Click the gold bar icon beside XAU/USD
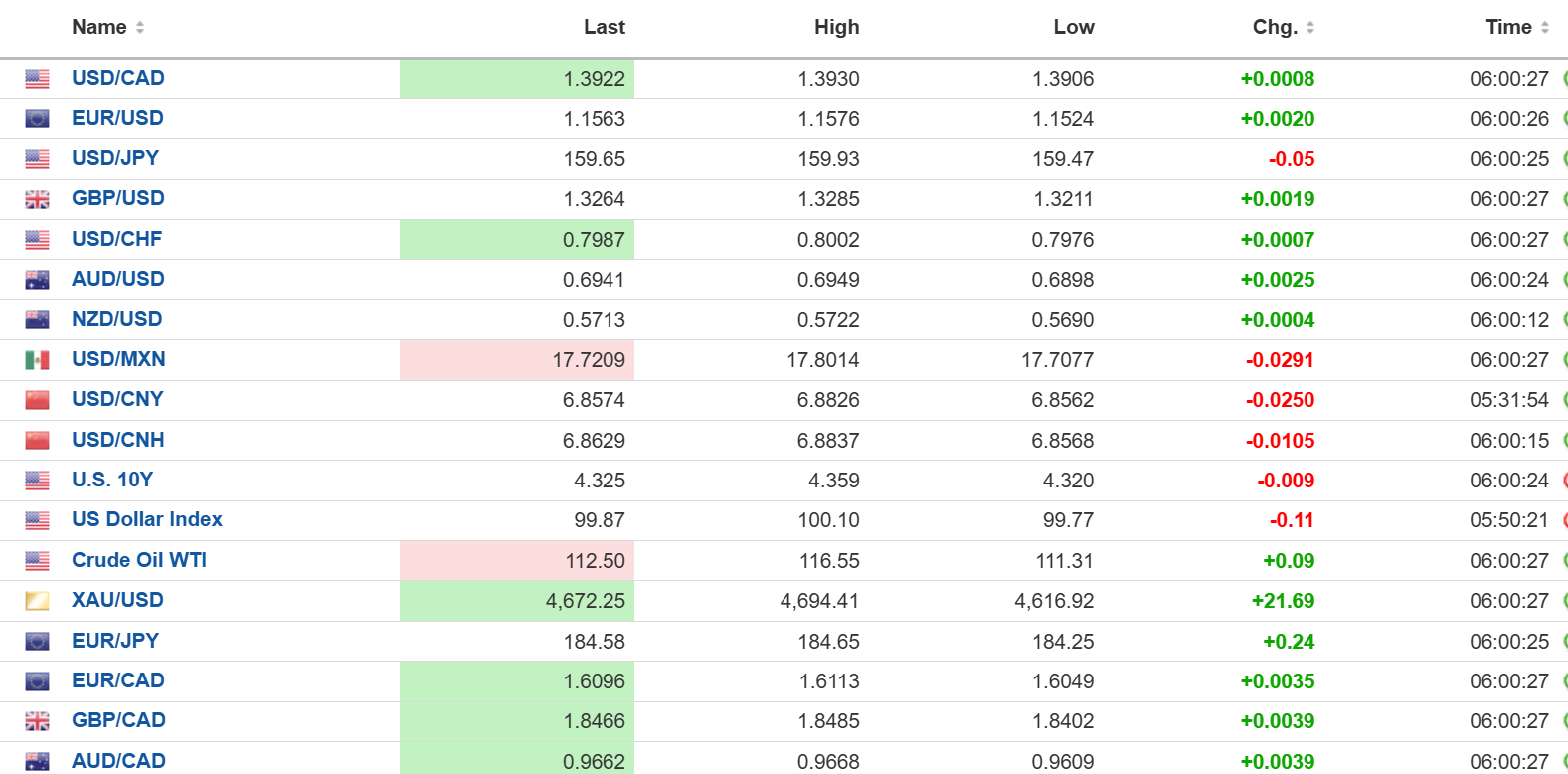The image size is (1568, 774). 37,601
